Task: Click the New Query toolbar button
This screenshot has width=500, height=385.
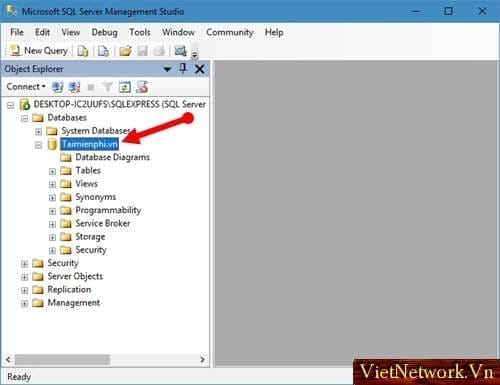Action: point(39,51)
